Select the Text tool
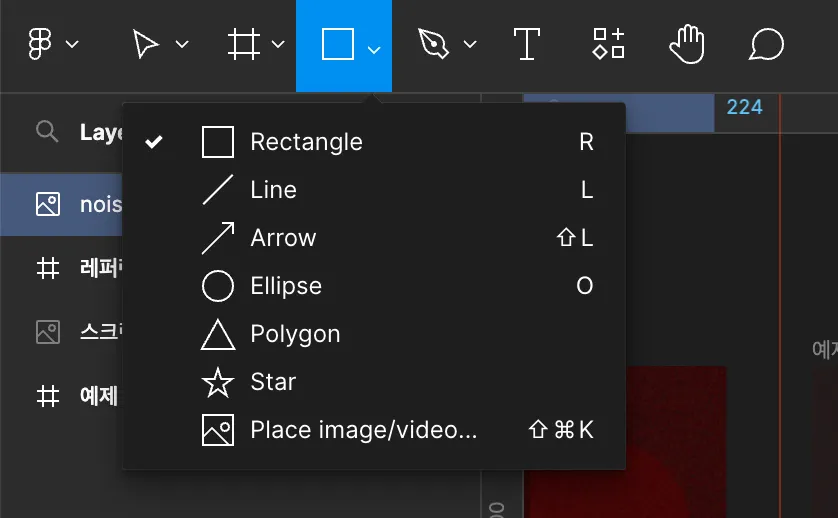This screenshot has width=838, height=518. (526, 45)
